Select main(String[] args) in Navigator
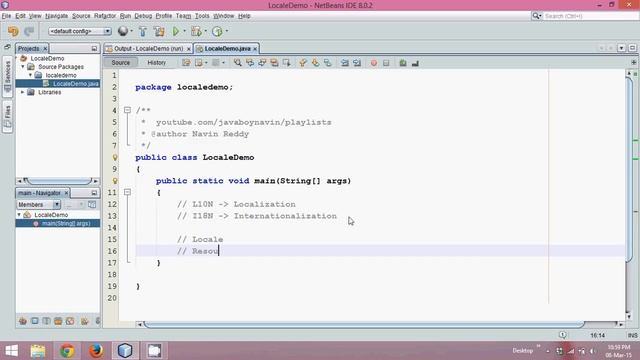This screenshot has height=360, width=640. click(65, 223)
